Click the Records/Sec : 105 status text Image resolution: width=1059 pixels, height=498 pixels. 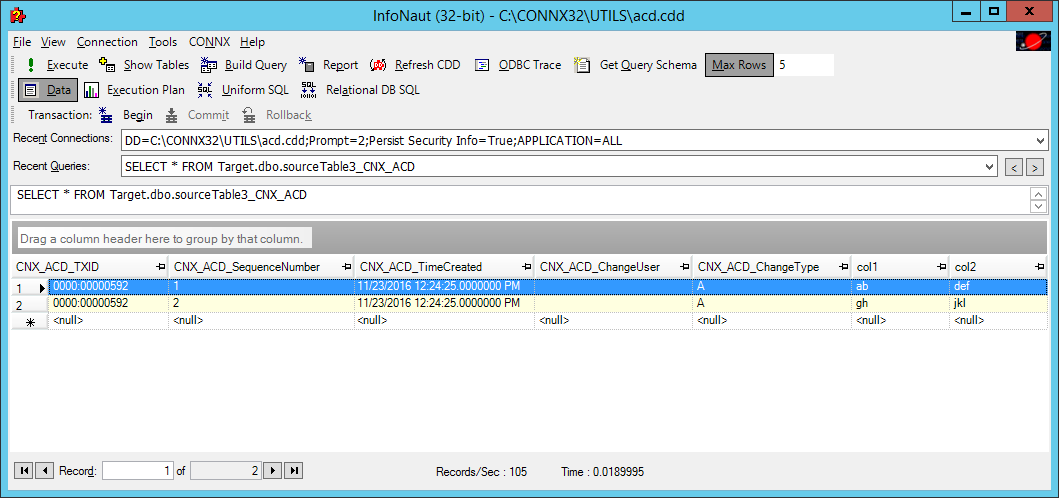pos(482,472)
